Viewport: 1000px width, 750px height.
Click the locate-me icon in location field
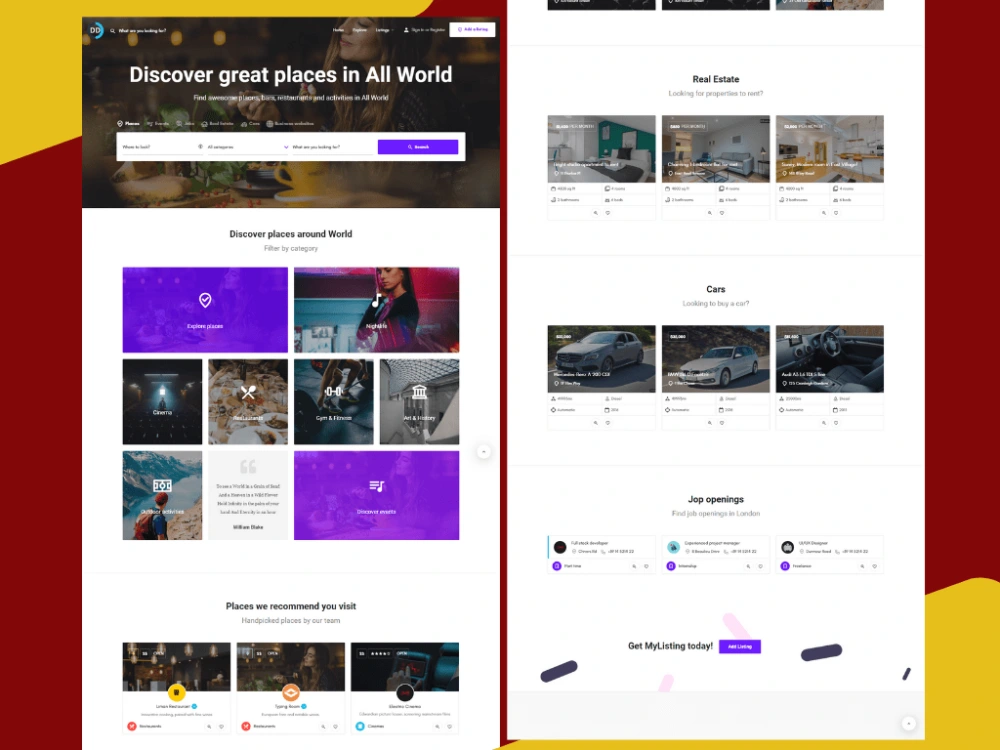(x=200, y=147)
